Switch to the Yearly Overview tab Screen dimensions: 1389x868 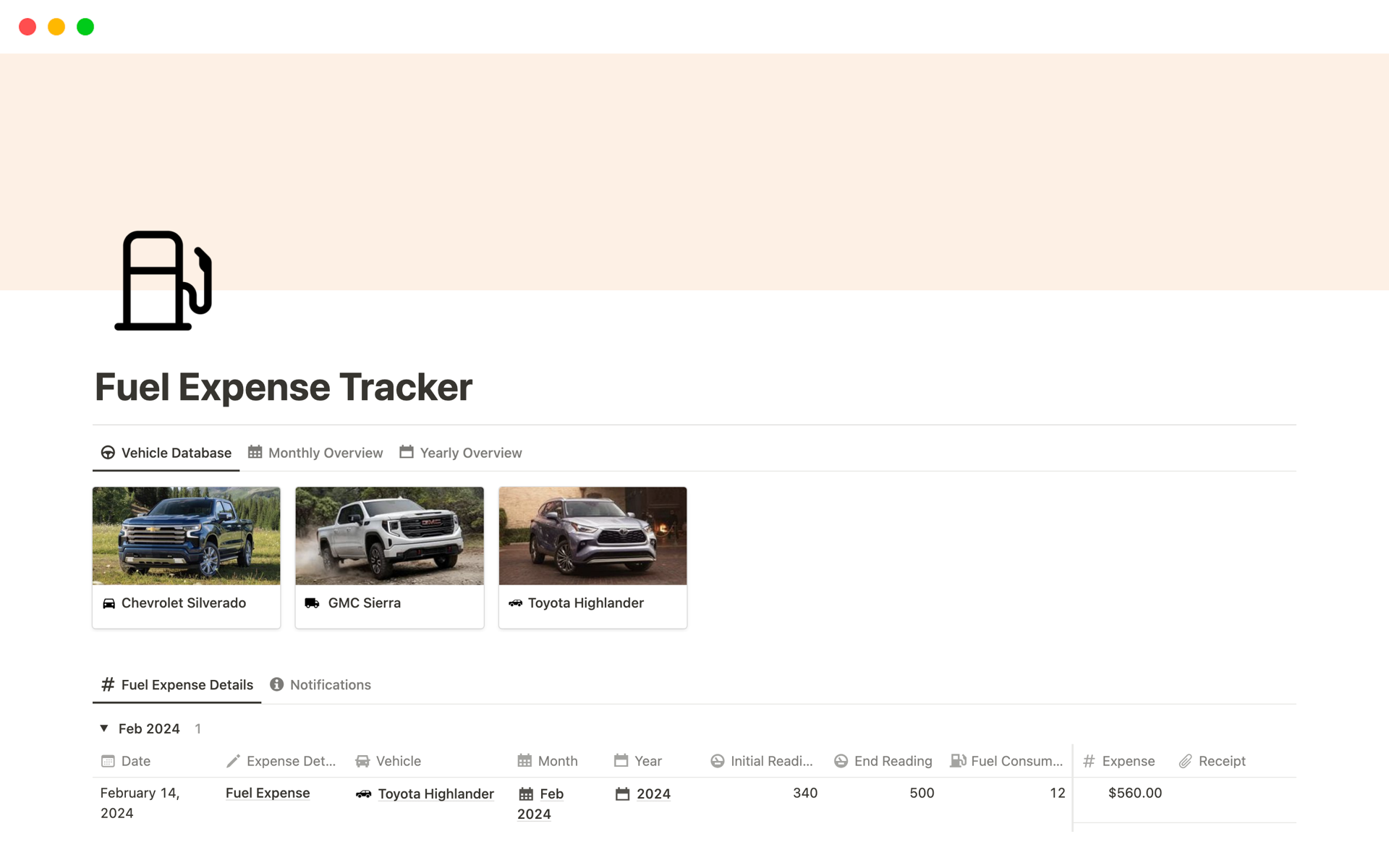tap(470, 452)
